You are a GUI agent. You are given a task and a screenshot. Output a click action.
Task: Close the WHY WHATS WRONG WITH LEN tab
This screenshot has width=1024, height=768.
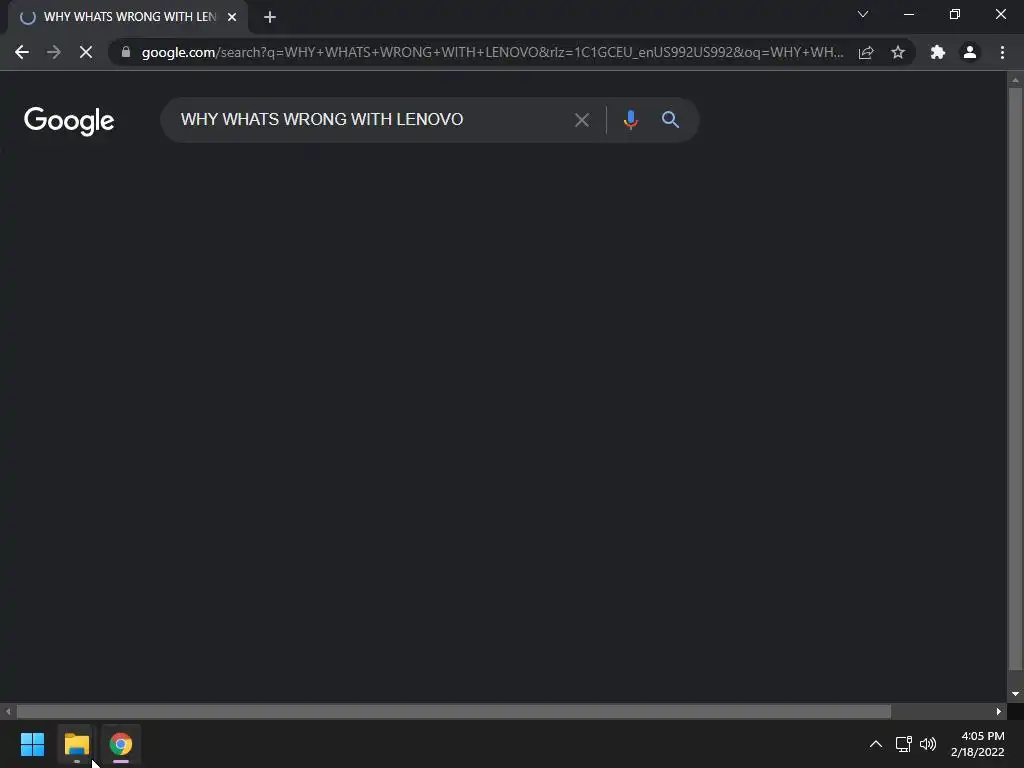pyautogui.click(x=232, y=17)
